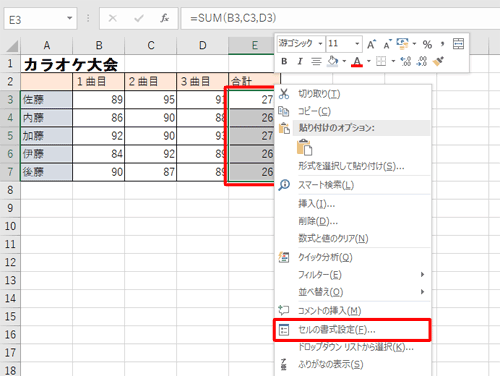The width and height of the screenshot is (500, 376).
Task: Increase decimal places
Action: (x=406, y=61)
